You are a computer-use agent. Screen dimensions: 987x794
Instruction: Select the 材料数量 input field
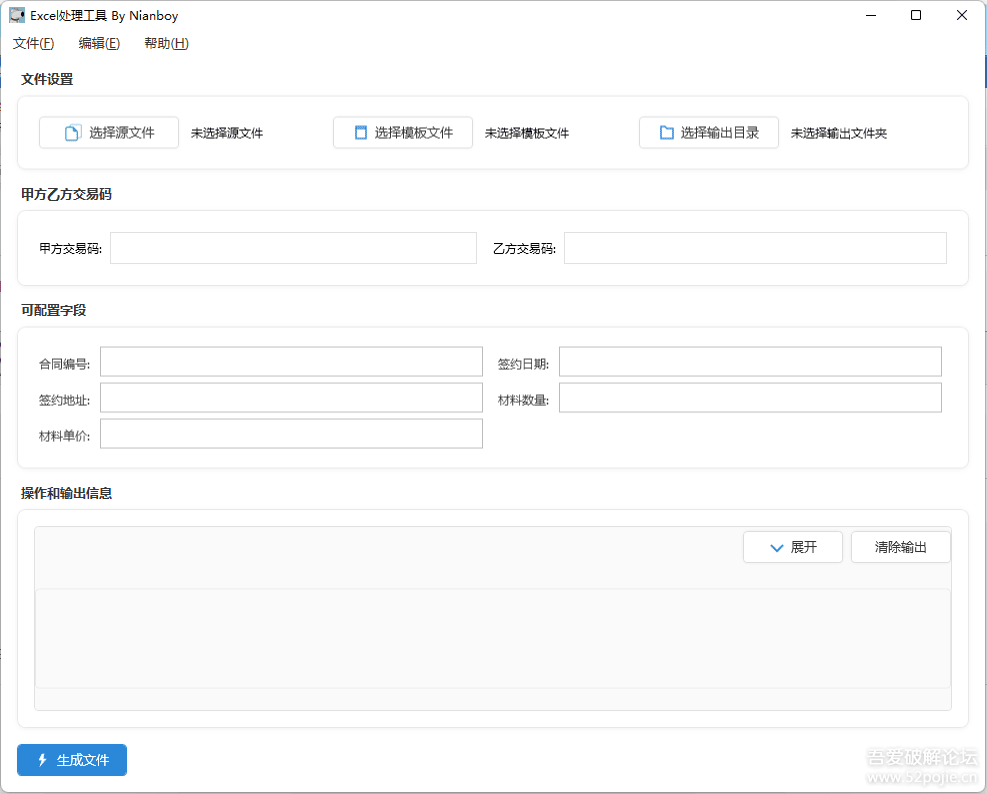pos(750,398)
